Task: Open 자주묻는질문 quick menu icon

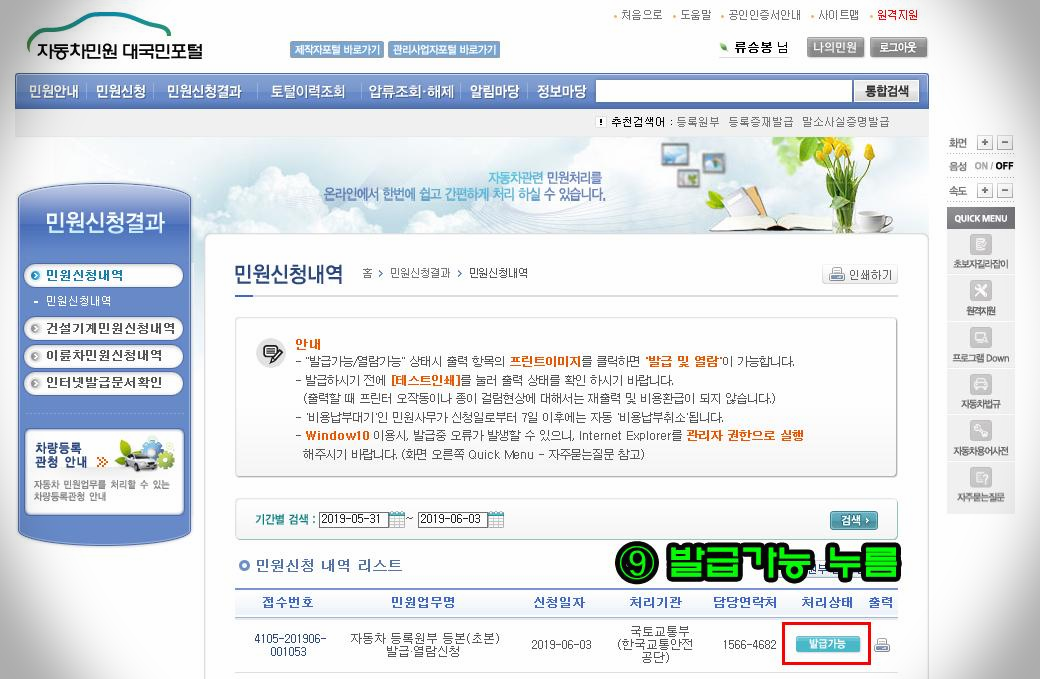Action: pos(980,485)
